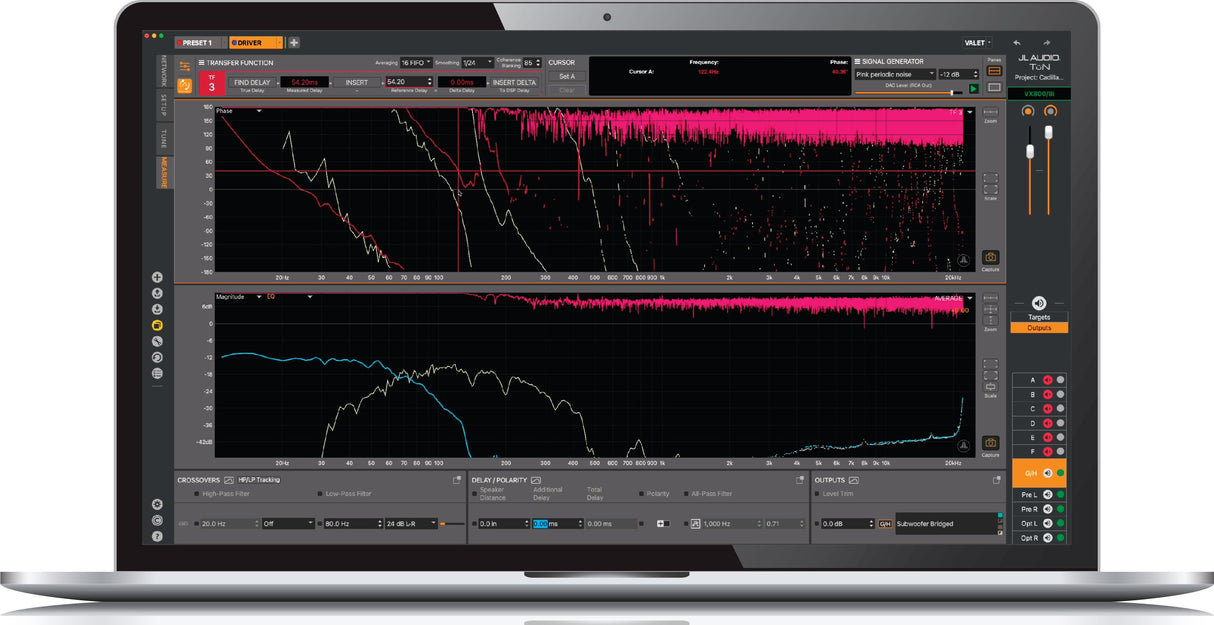
Task: Click the Set A cursor button
Action: [566, 76]
